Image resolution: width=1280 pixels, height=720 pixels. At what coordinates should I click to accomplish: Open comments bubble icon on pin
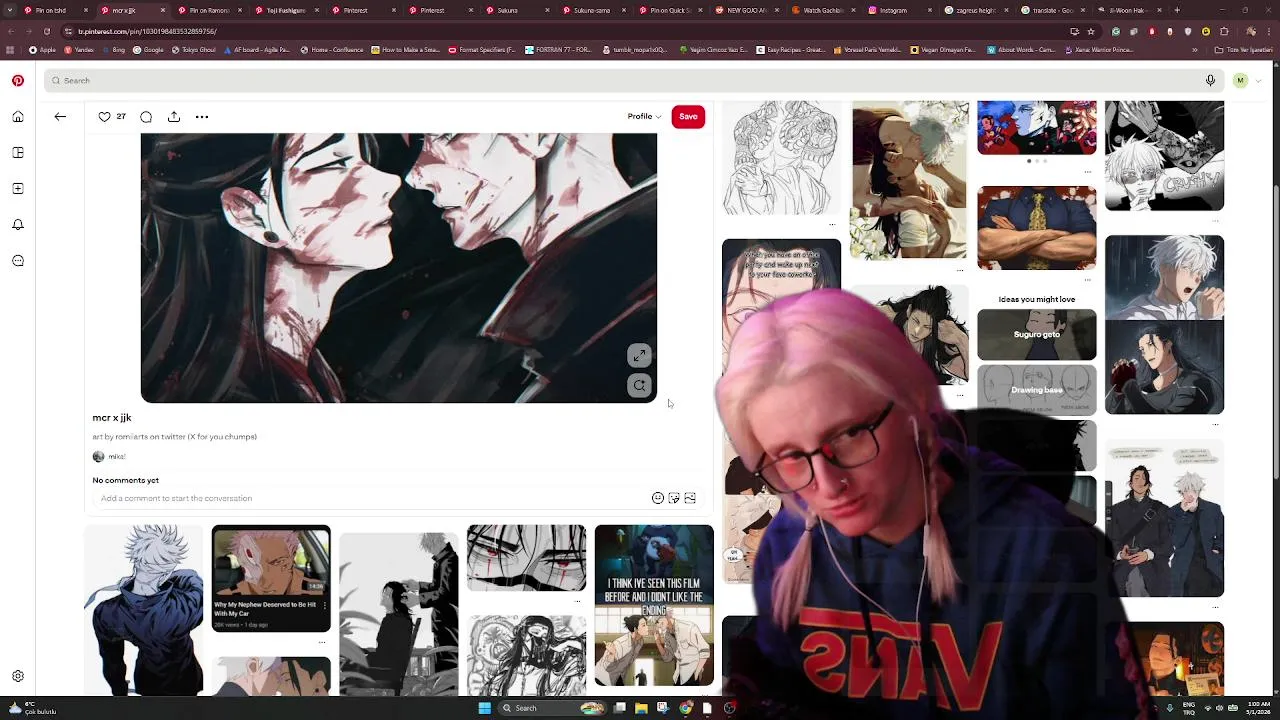pos(146,117)
